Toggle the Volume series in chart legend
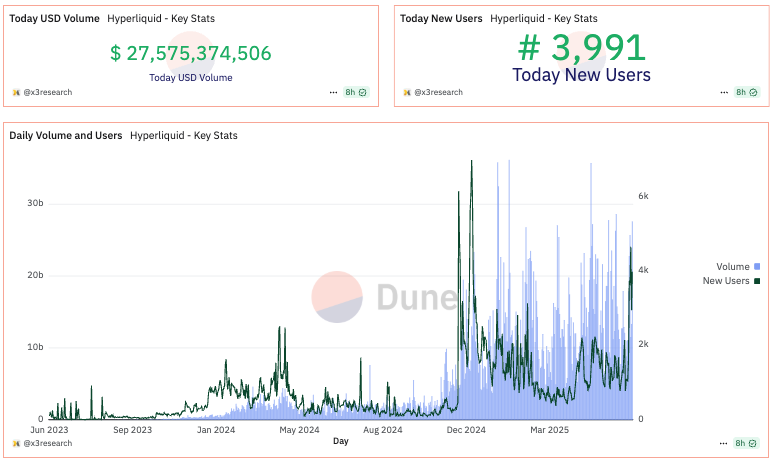Image resolution: width=775 pixels, height=464 pixels. pos(738,267)
